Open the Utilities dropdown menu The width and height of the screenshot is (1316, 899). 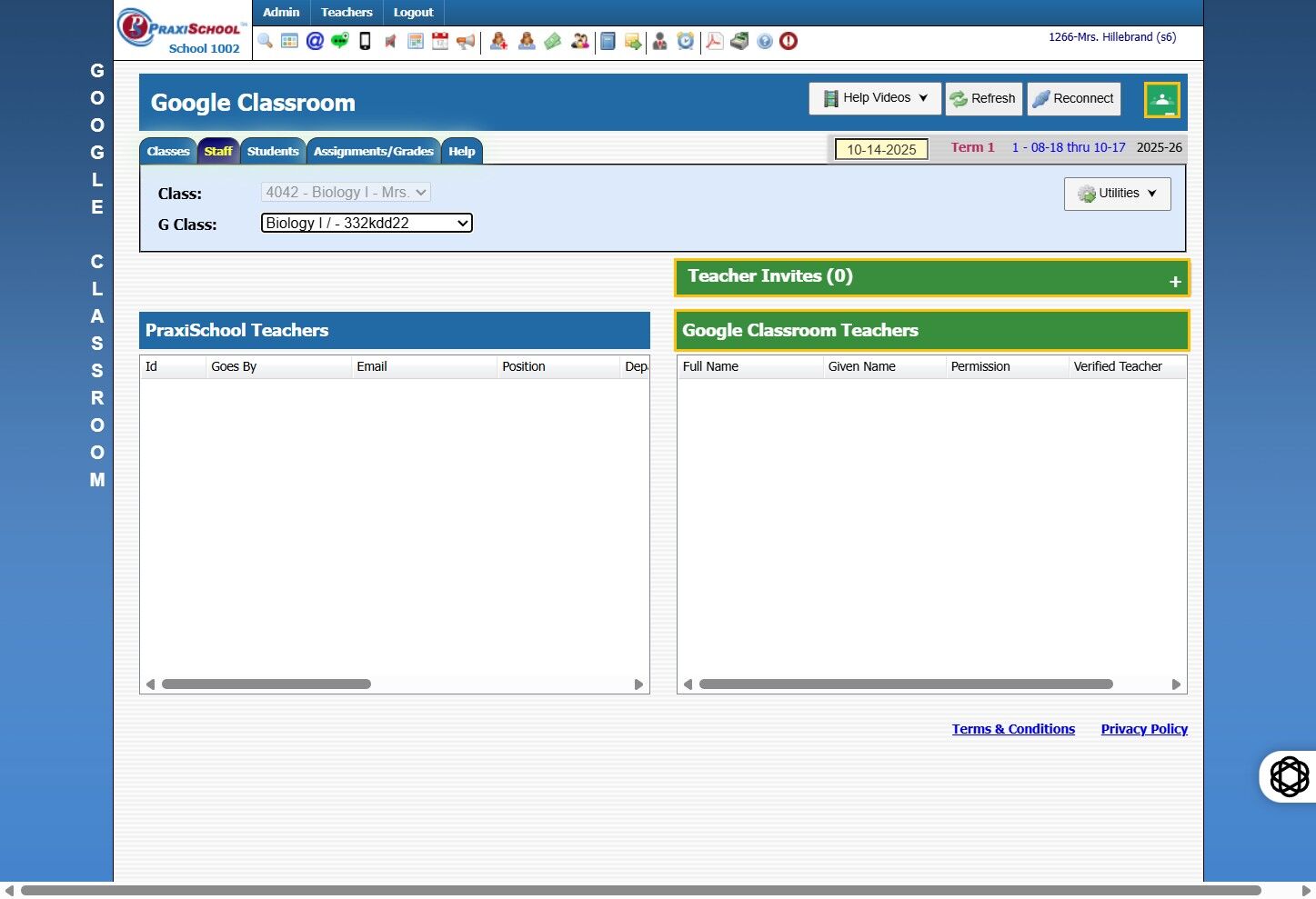[1118, 194]
